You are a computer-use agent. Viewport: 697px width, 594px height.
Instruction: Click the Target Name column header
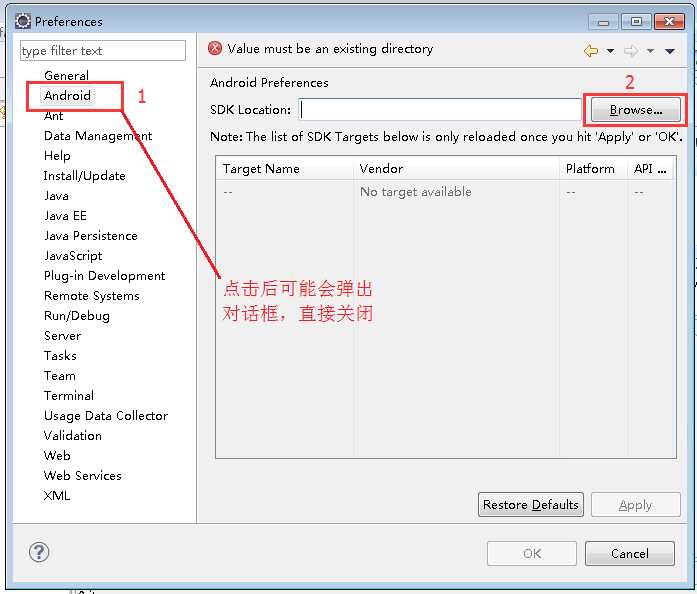pos(285,169)
